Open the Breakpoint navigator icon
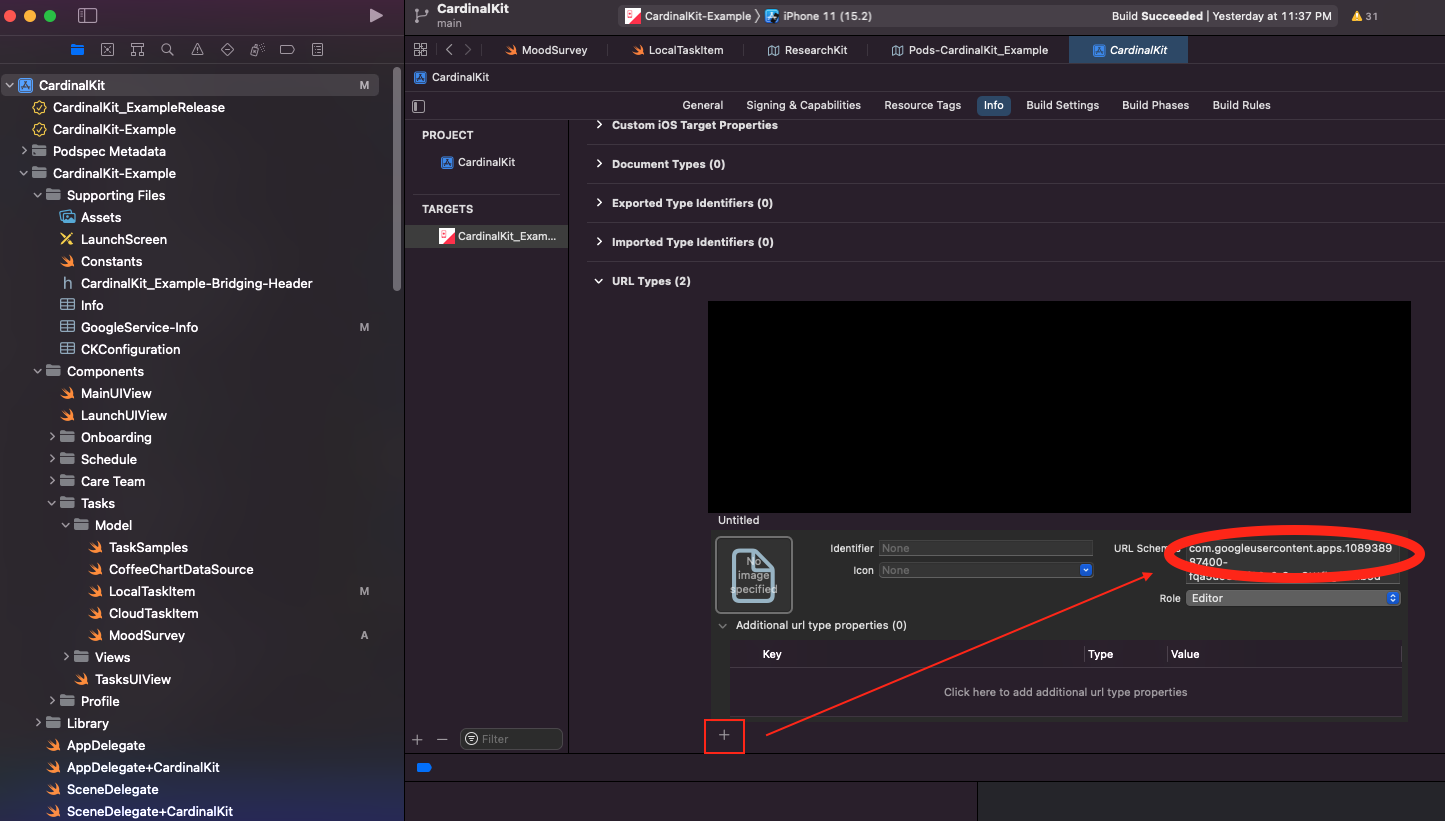 (287, 50)
